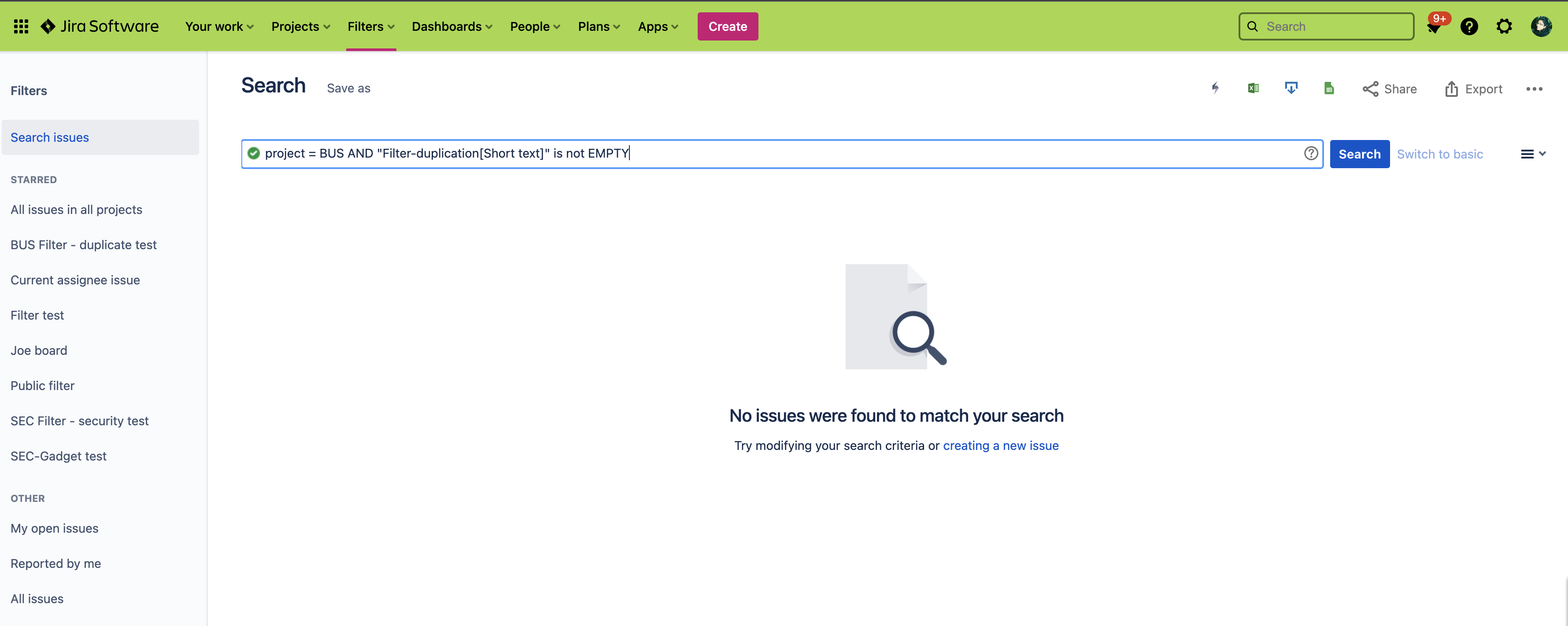
Task: Click the blue download arrow icon
Action: [x=1291, y=89]
